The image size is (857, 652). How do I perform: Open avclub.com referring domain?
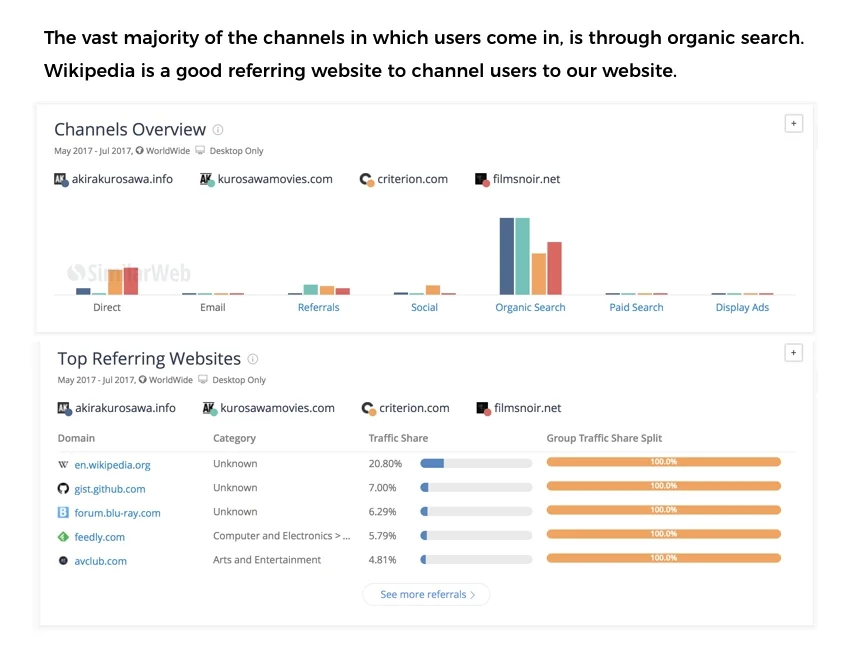[x=101, y=561]
